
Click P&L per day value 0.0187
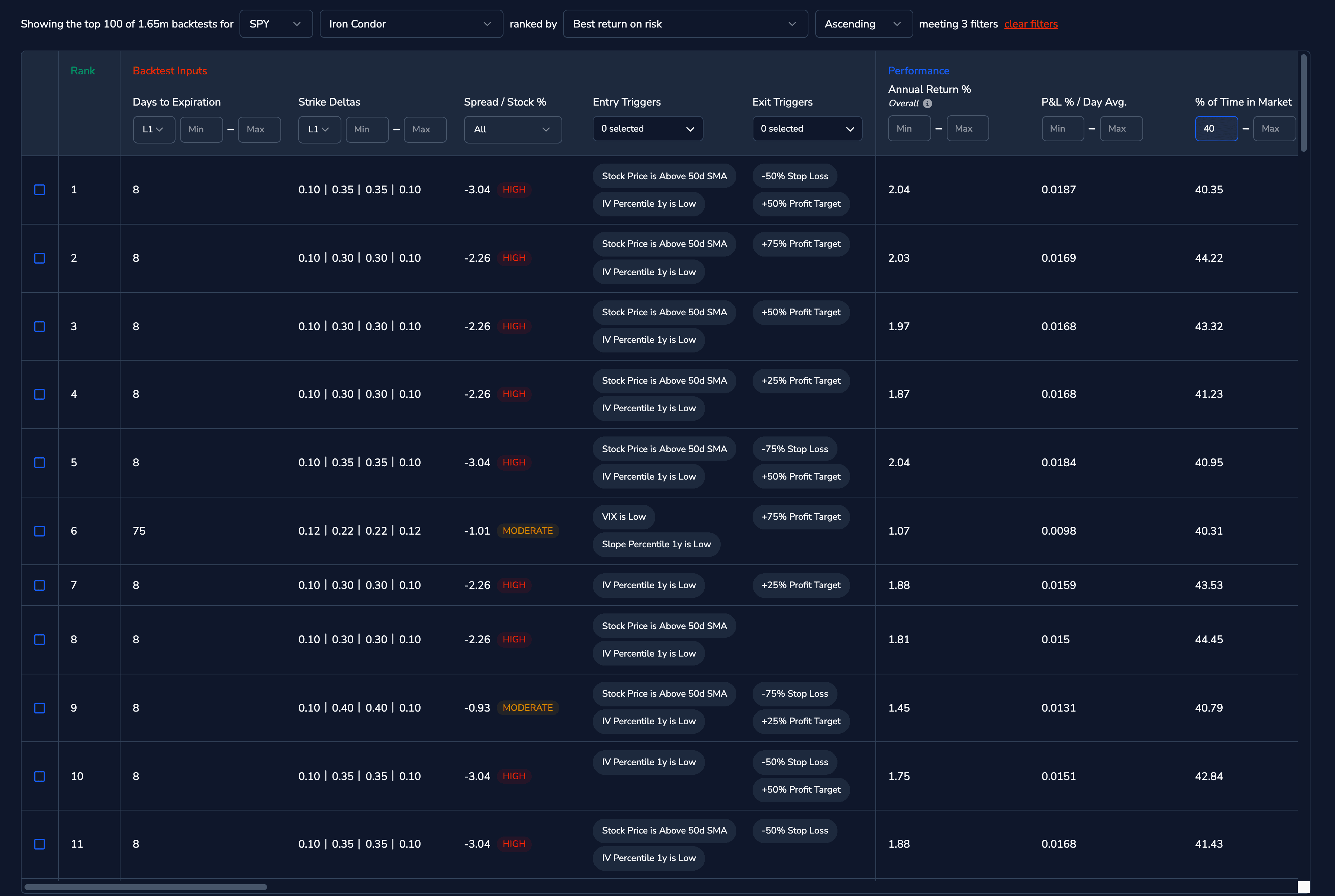(x=1058, y=190)
